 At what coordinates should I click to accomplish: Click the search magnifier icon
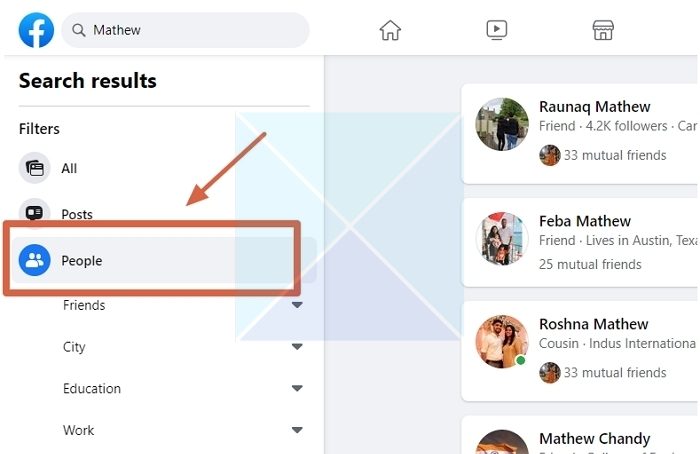pyautogui.click(x=79, y=30)
